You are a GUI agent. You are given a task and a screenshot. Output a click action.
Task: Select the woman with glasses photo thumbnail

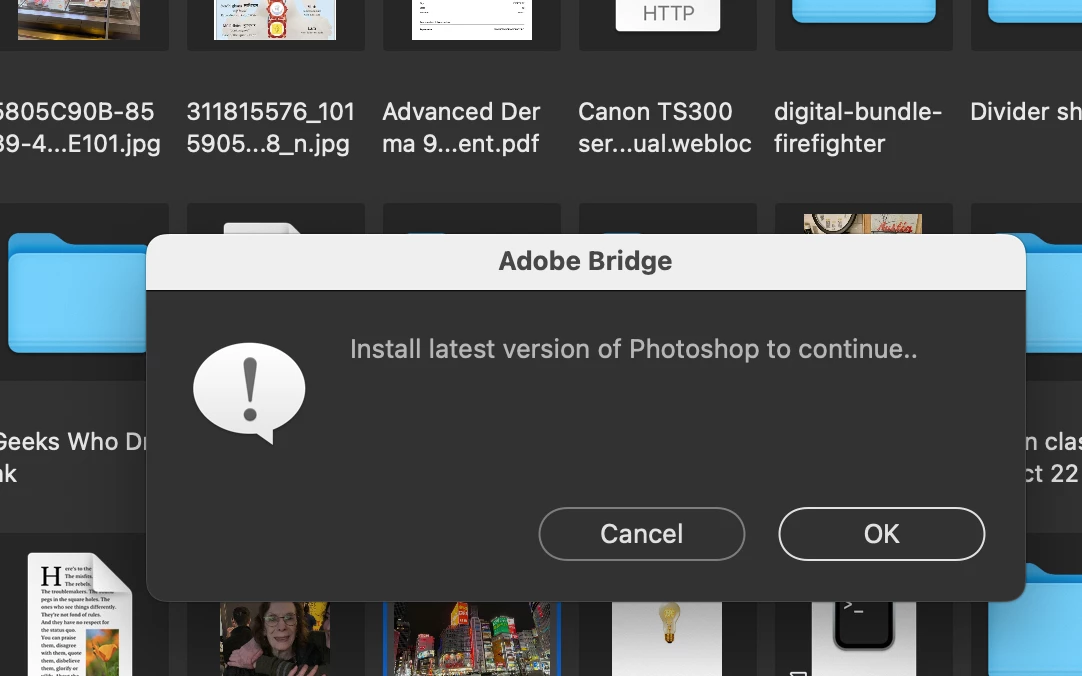(x=275, y=639)
